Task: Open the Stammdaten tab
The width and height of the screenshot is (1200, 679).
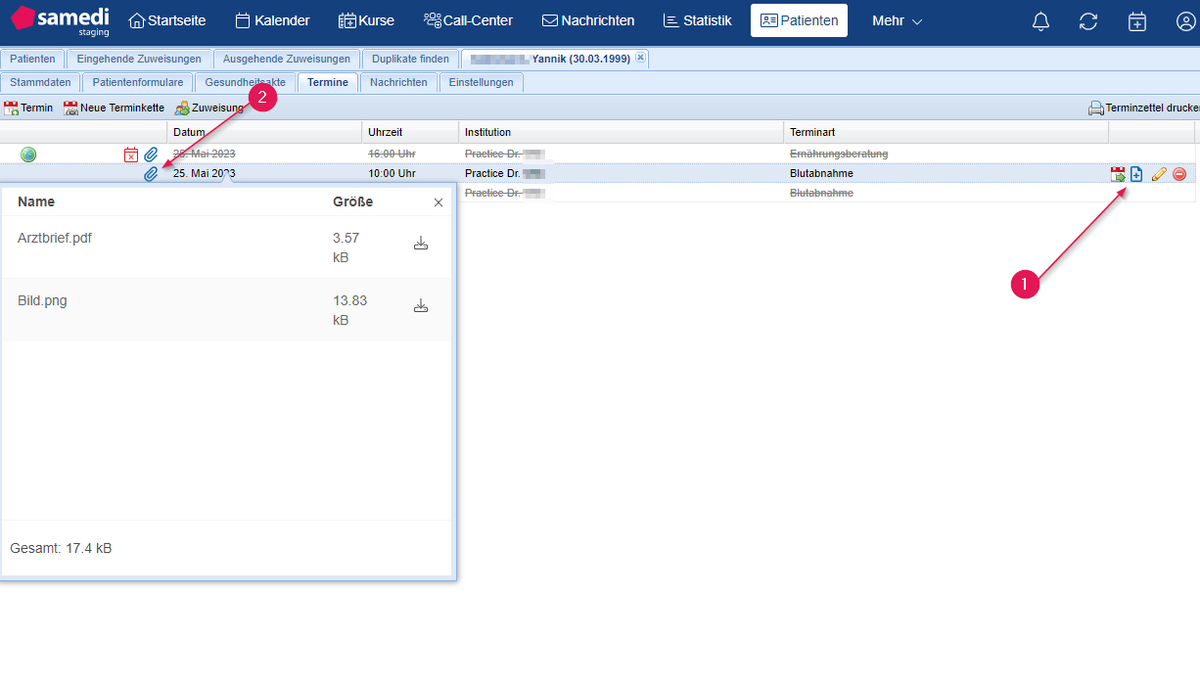Action: click(41, 83)
